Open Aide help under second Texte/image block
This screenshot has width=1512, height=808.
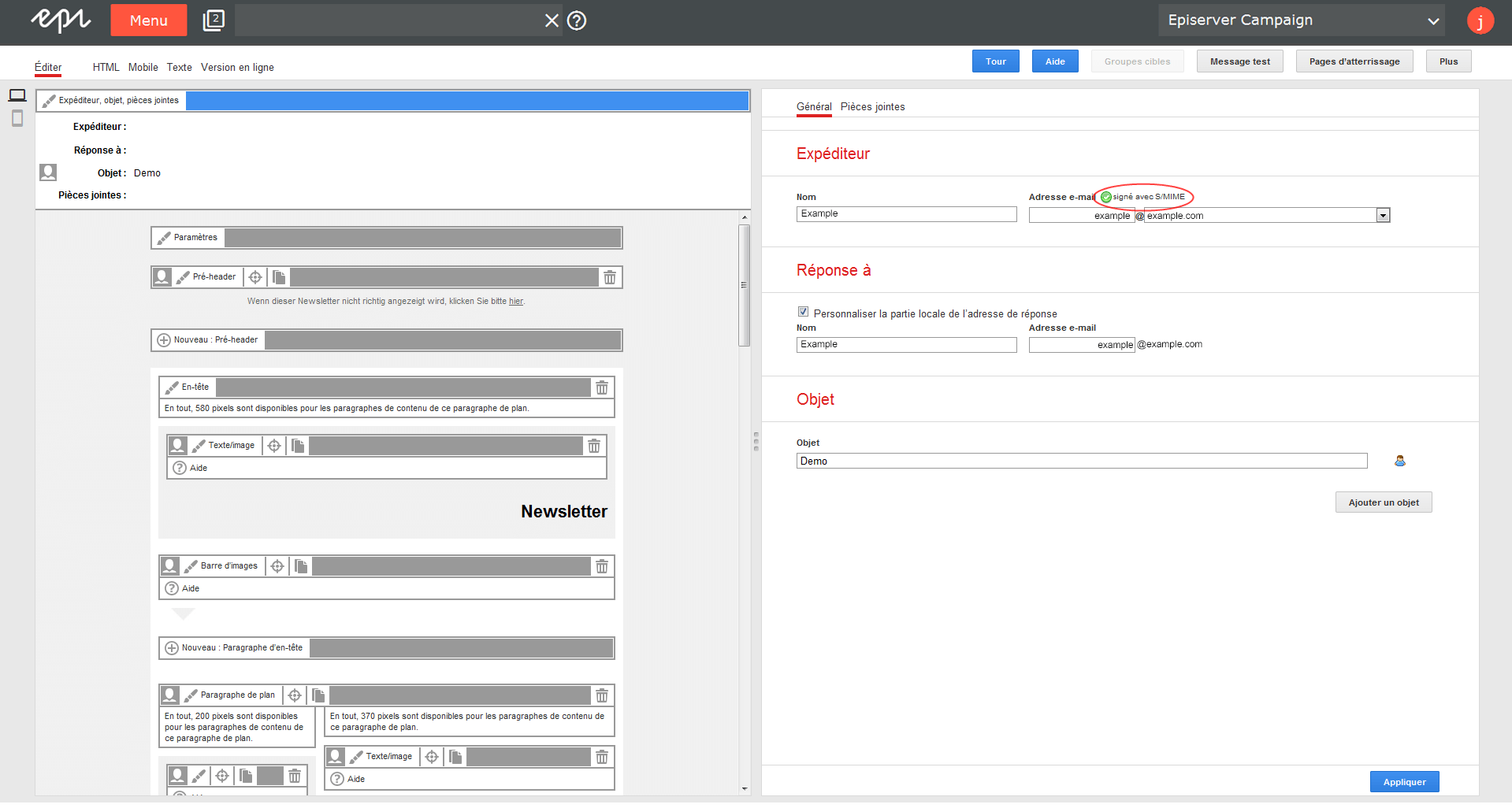[x=348, y=779]
